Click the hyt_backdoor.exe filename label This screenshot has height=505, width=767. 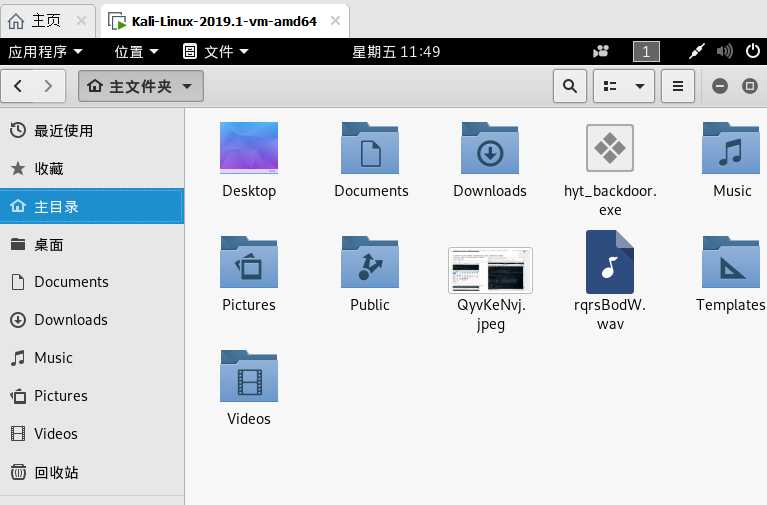[x=610, y=200]
